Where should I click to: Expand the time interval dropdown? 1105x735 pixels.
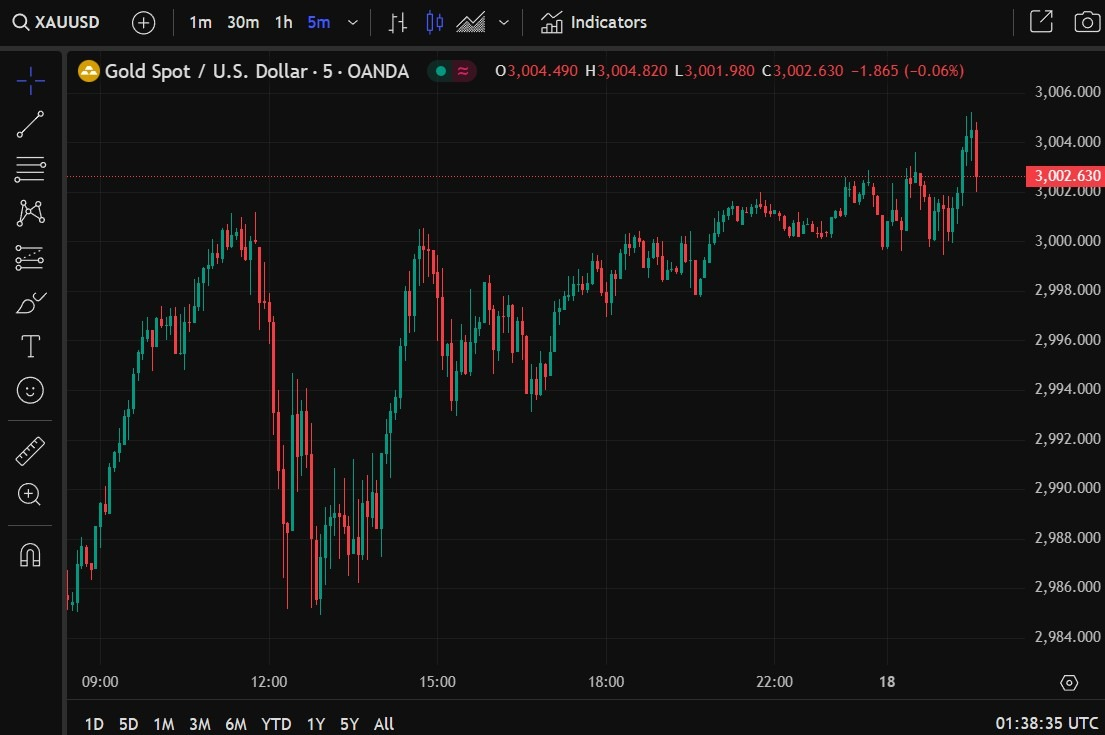click(x=353, y=23)
